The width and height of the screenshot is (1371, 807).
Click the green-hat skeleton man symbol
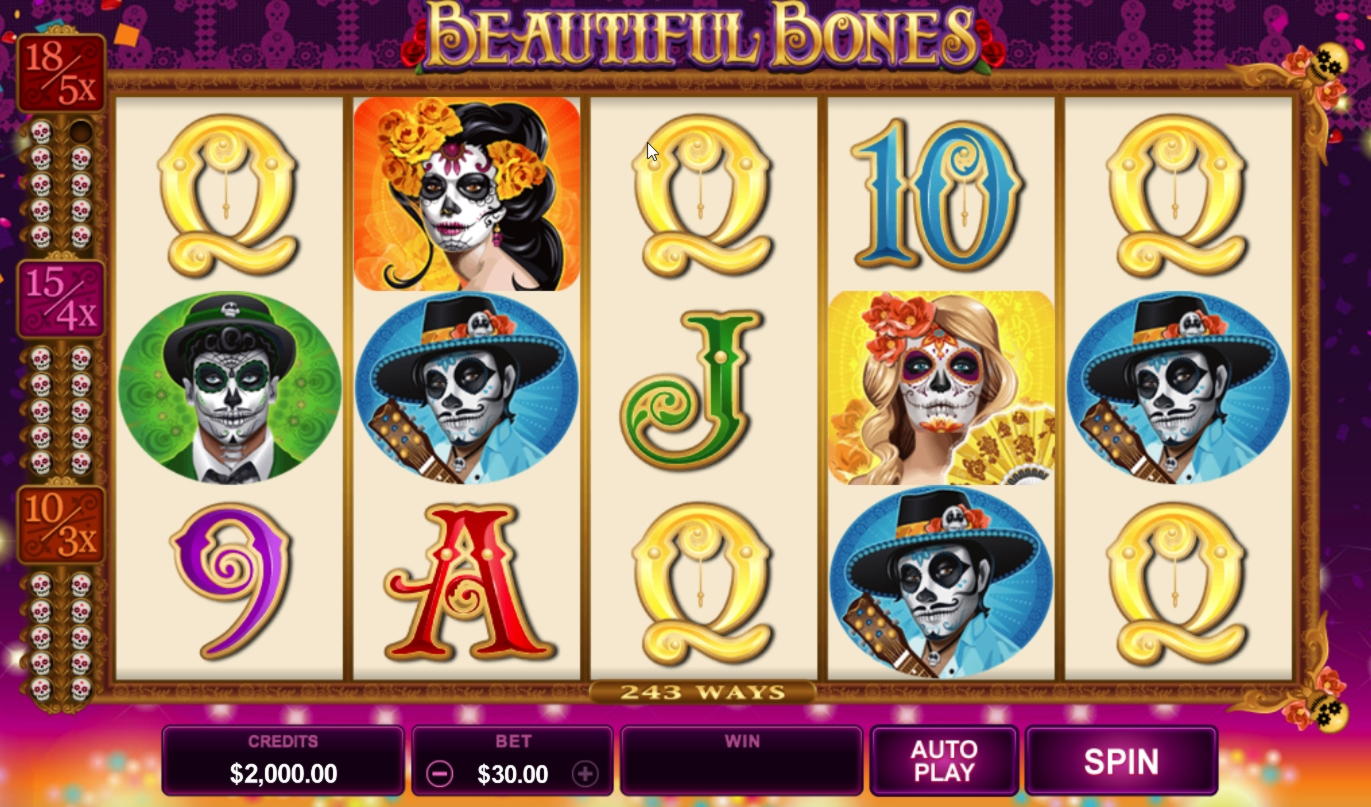[230, 388]
